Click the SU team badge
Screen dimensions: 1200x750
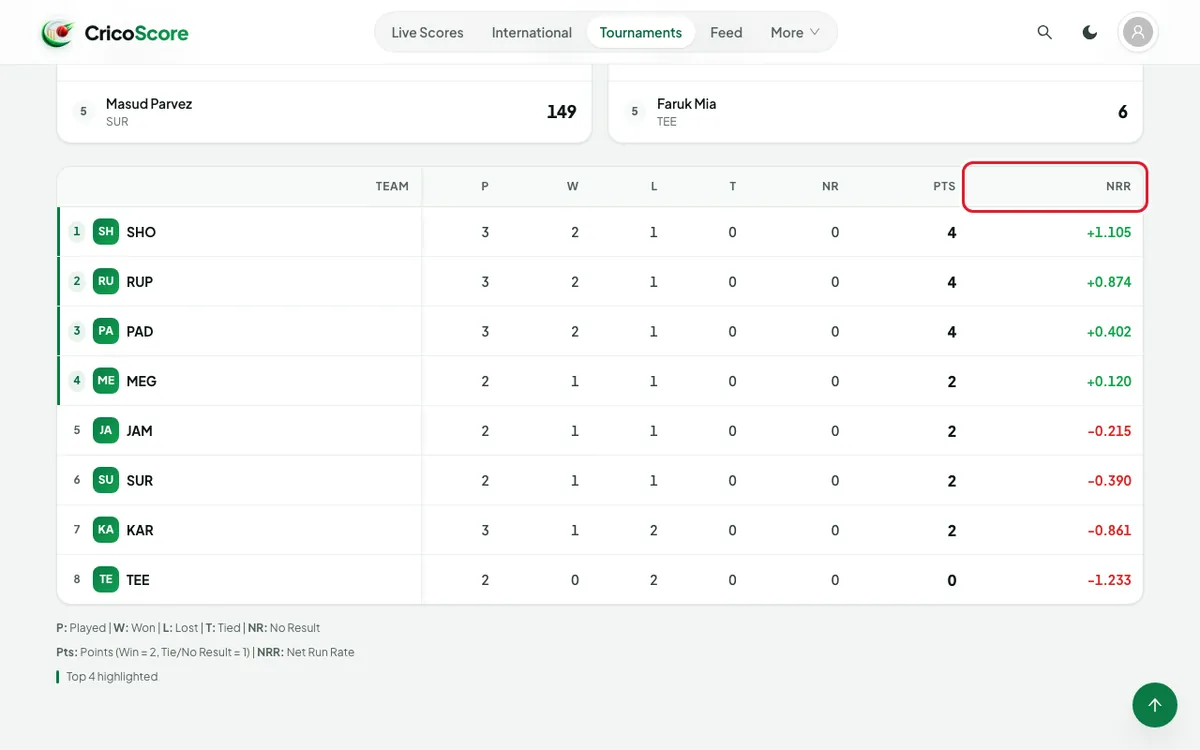coord(106,480)
